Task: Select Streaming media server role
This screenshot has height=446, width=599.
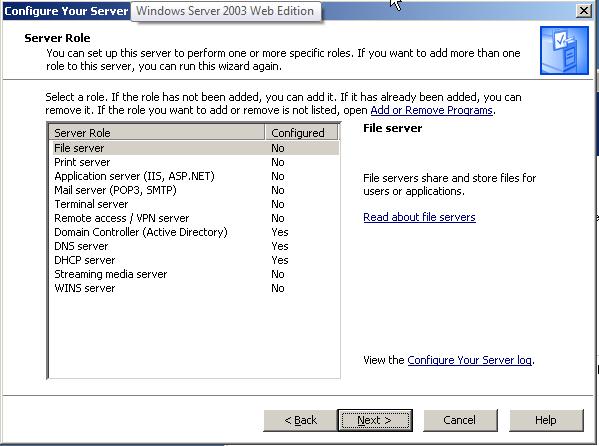Action: [x=195, y=274]
